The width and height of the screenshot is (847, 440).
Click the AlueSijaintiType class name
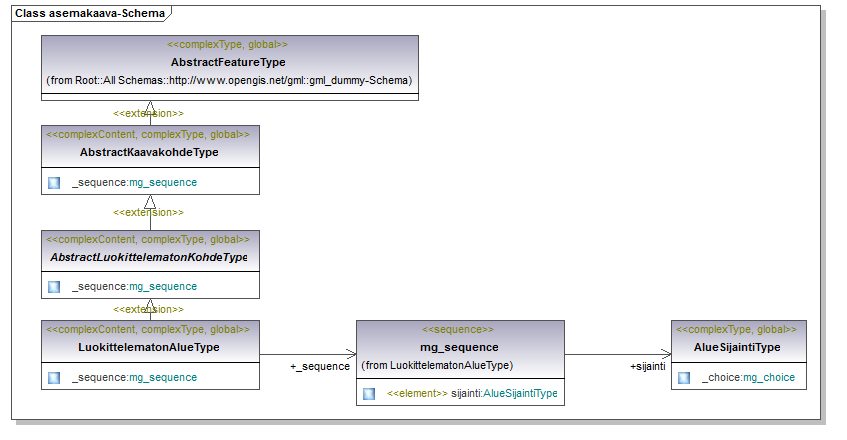pos(737,347)
